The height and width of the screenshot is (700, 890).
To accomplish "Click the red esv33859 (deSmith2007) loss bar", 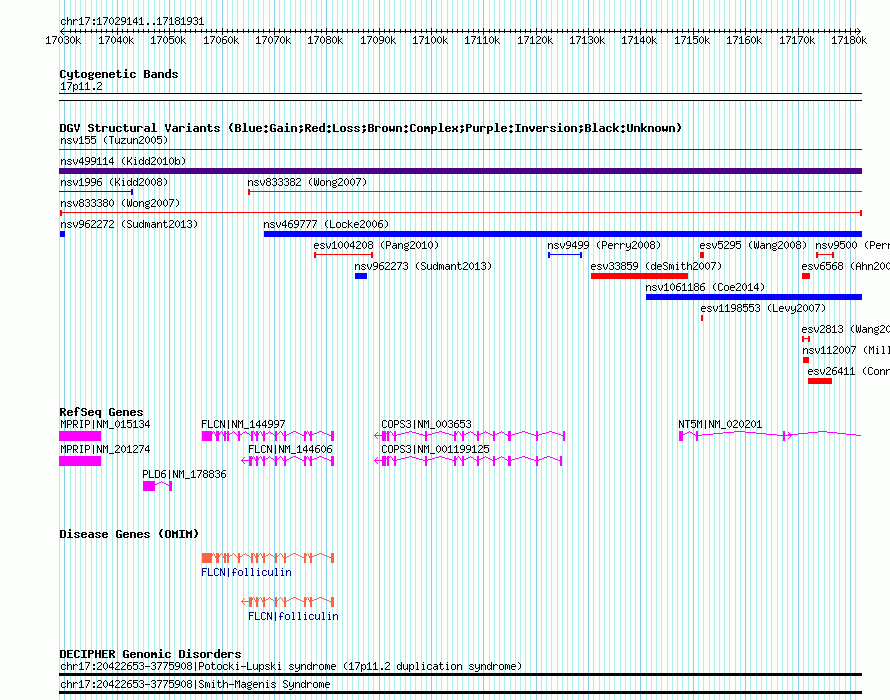I will [x=639, y=276].
